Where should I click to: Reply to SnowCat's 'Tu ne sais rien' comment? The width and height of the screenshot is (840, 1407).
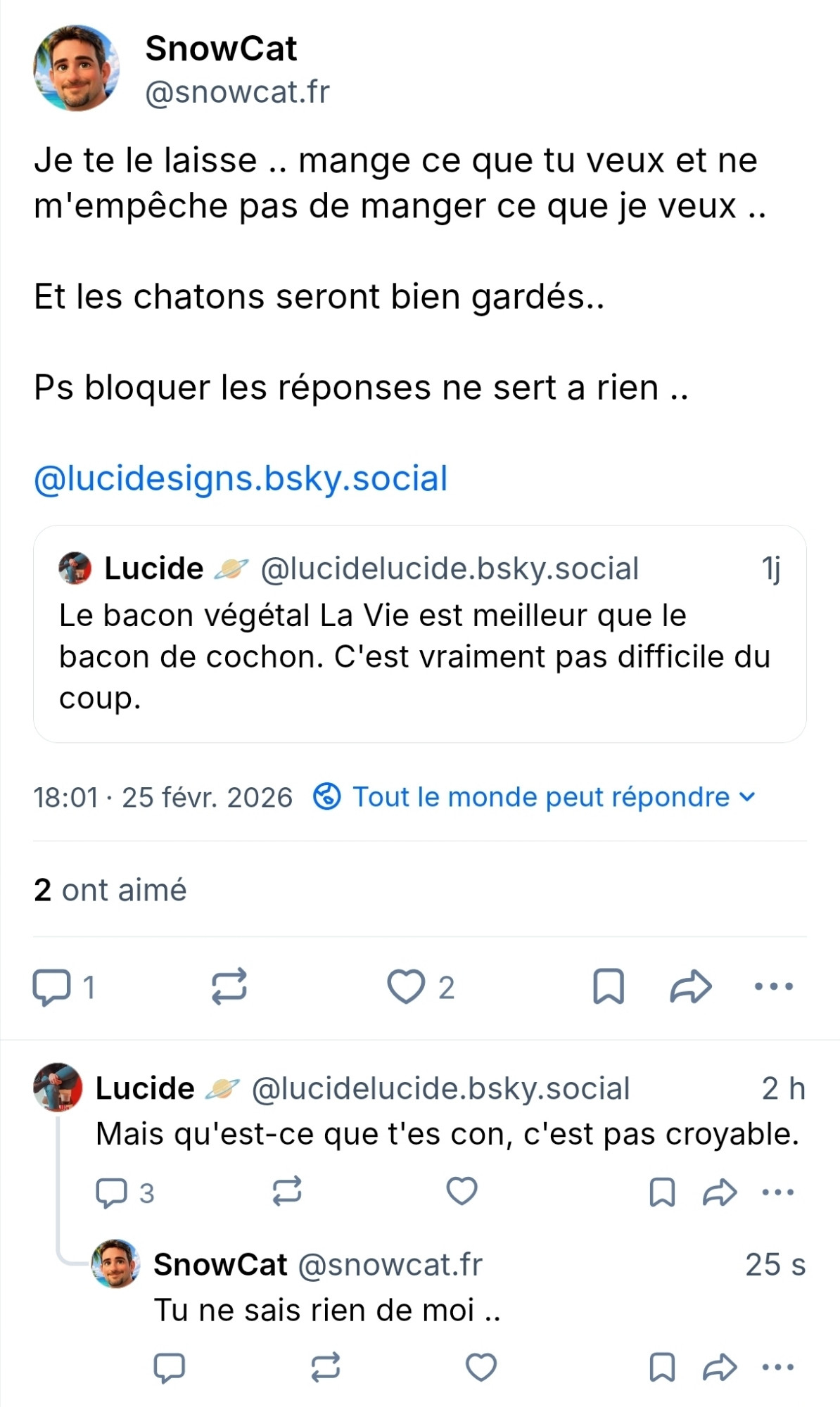(x=170, y=1367)
